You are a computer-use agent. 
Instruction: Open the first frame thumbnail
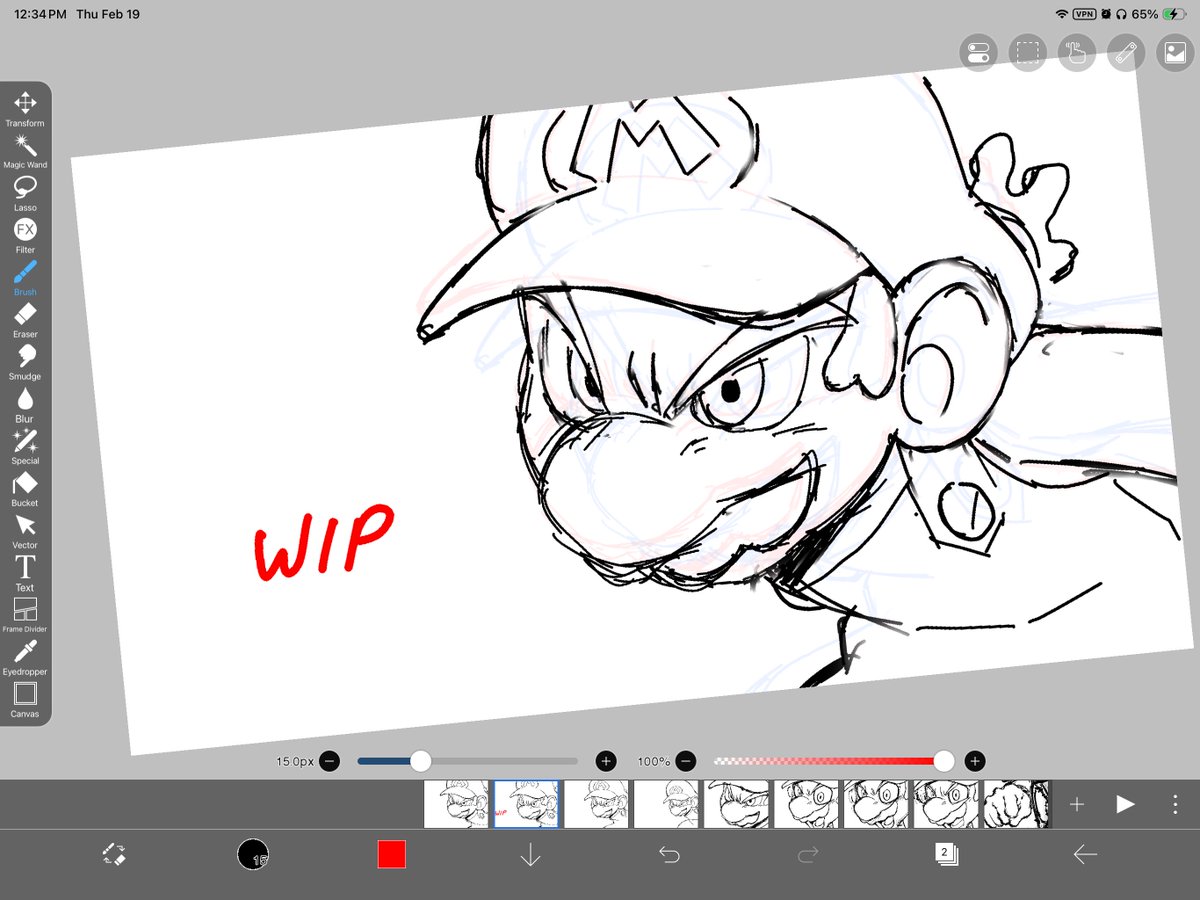(x=456, y=804)
